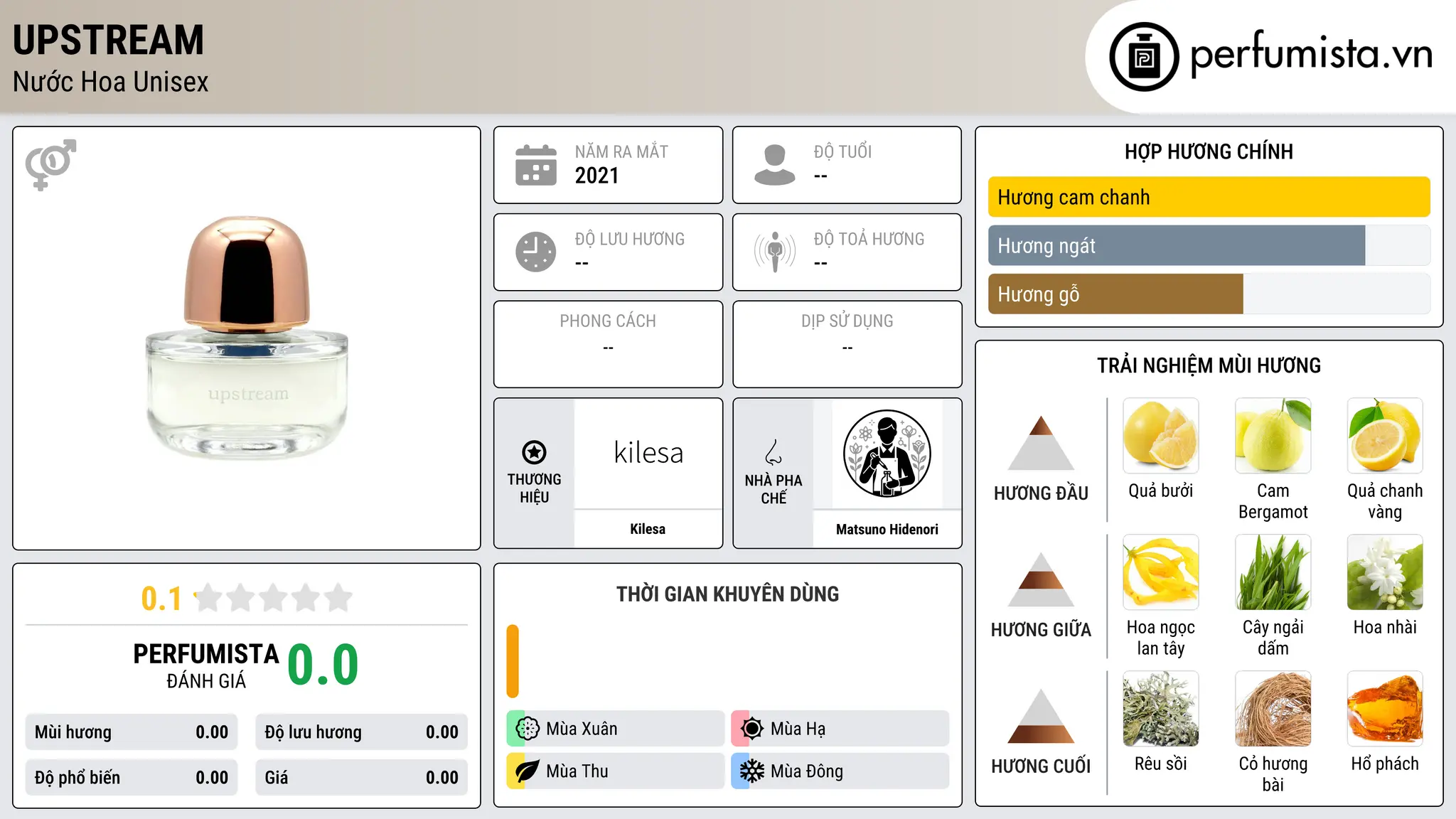Click the Phong cách info card
This screenshot has height=819, width=1456.
pyautogui.click(x=608, y=344)
